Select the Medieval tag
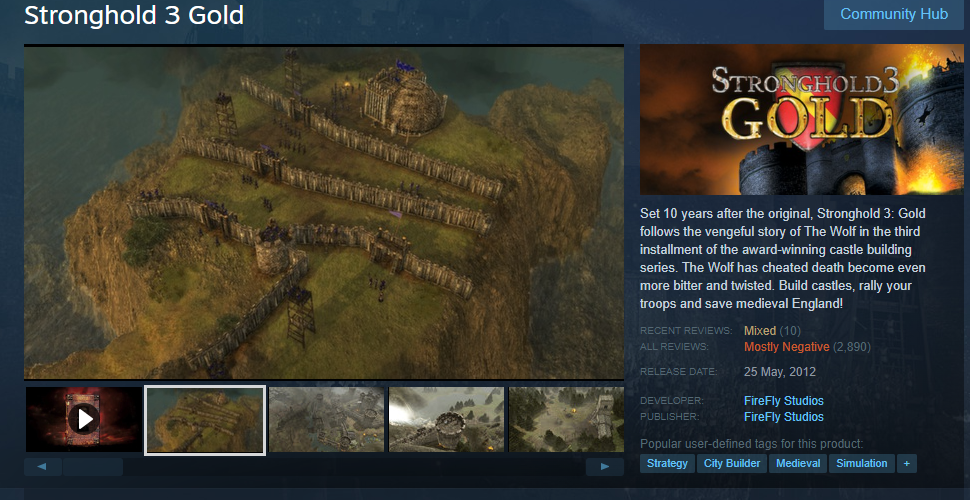Image resolution: width=970 pixels, height=500 pixels. (x=798, y=463)
